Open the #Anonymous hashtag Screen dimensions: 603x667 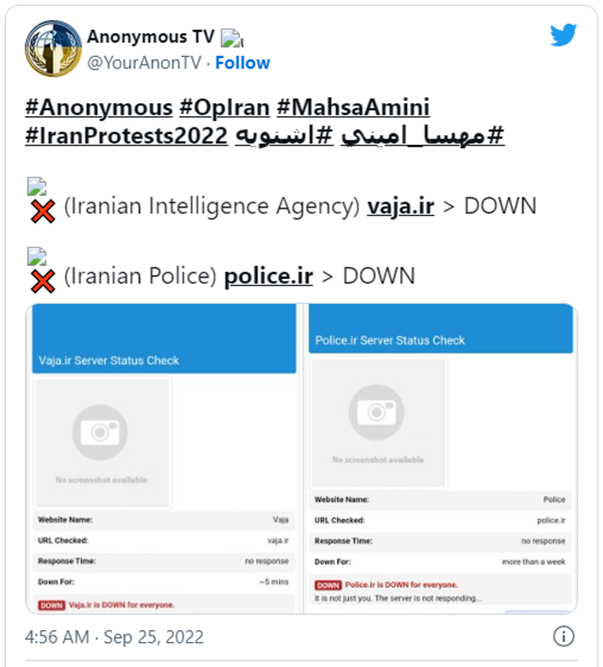tap(99, 107)
